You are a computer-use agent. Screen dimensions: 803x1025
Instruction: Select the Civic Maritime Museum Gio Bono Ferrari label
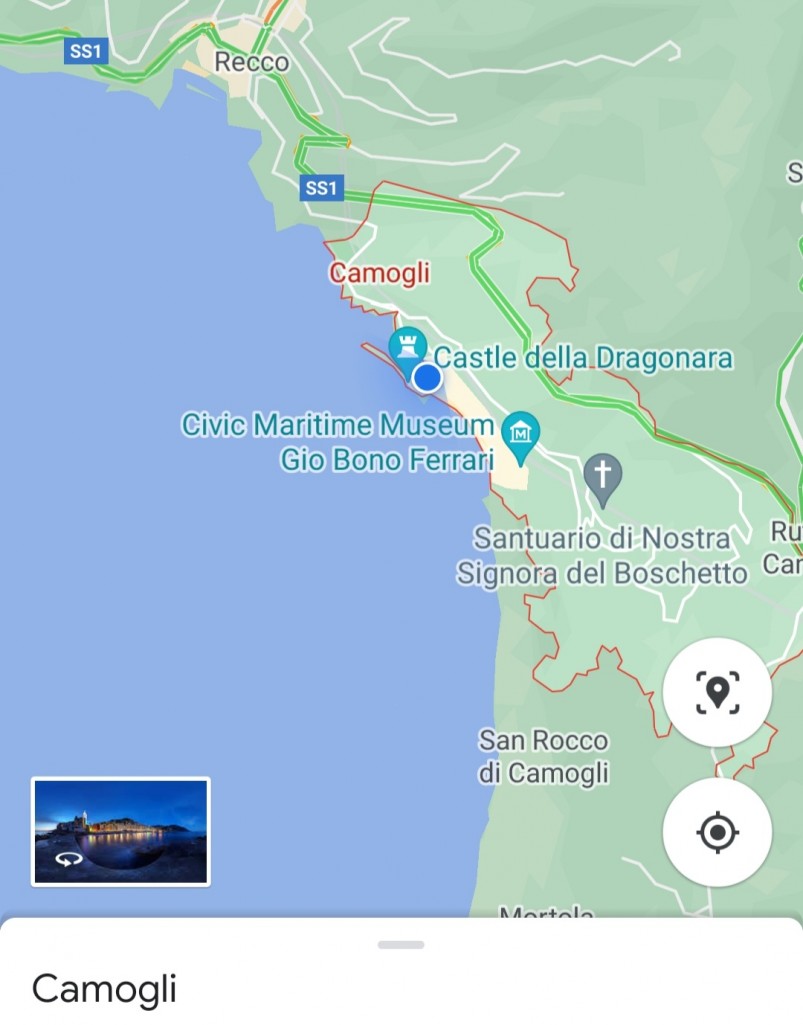pos(337,443)
